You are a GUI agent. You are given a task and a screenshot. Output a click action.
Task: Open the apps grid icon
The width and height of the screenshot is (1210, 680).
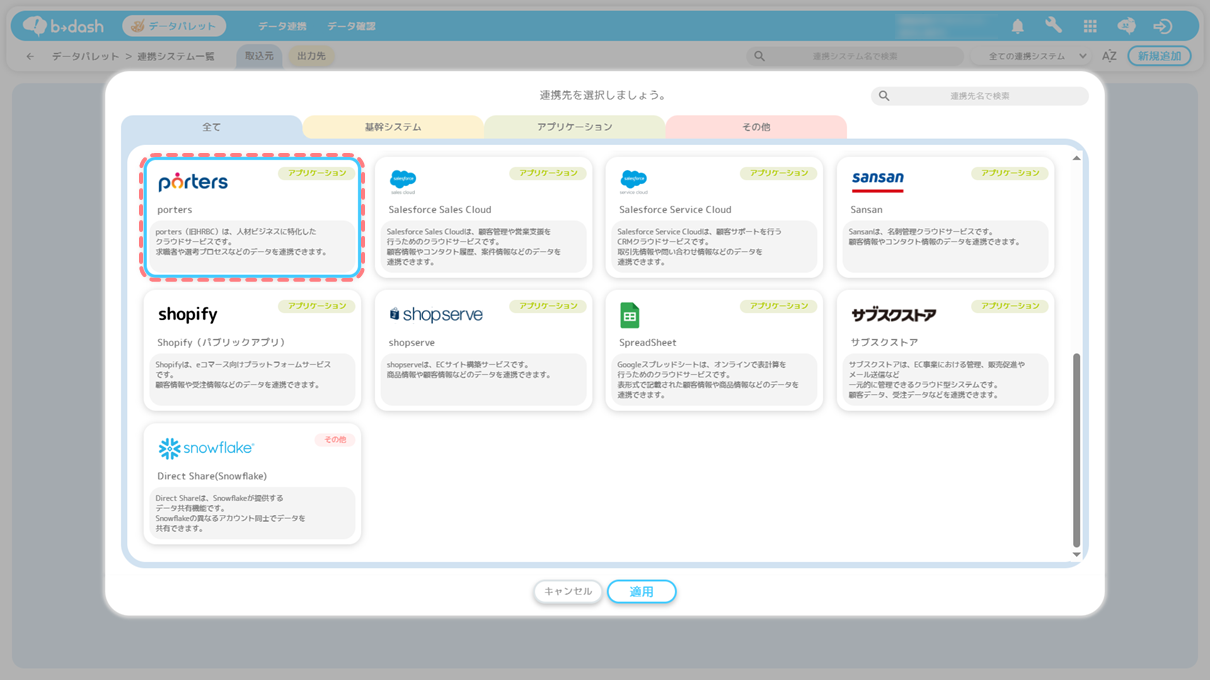pyautogui.click(x=1090, y=26)
